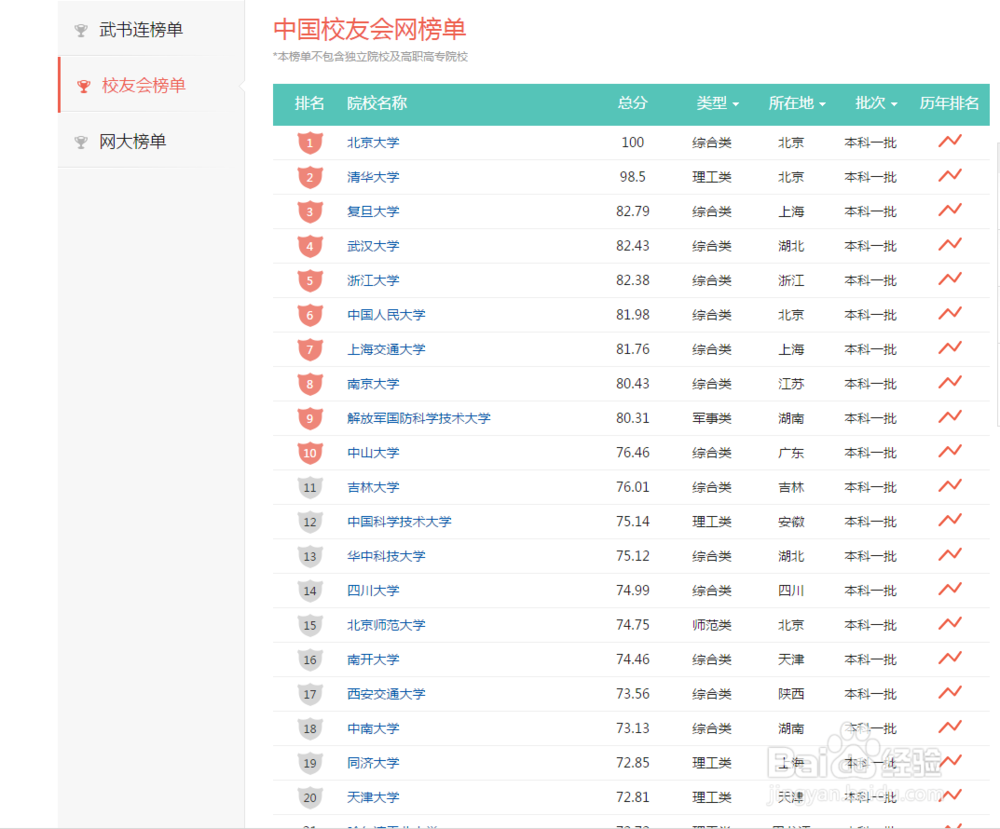Open the 中国人民大学 link
Image resolution: width=1000 pixels, height=829 pixels.
[x=386, y=315]
